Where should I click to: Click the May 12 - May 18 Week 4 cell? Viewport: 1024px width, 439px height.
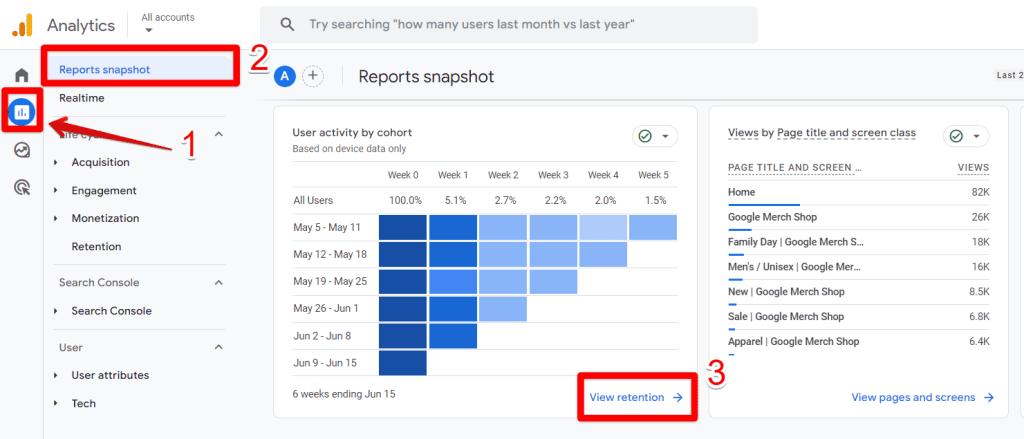click(603, 255)
